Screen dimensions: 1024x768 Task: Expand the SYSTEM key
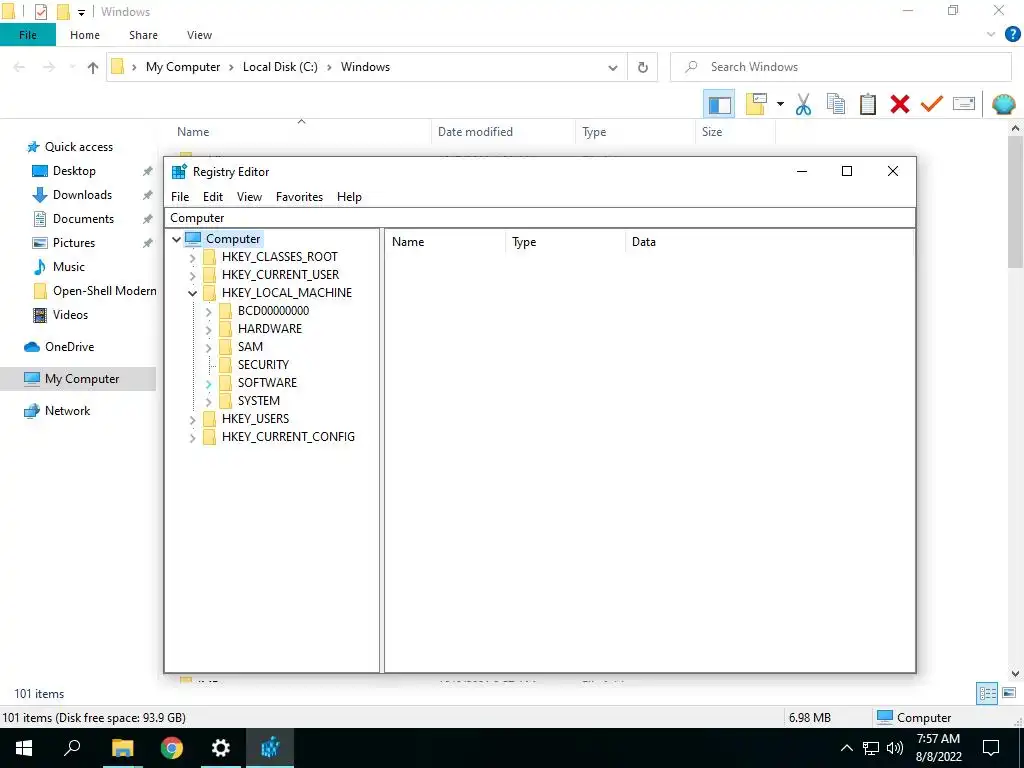[208, 402]
